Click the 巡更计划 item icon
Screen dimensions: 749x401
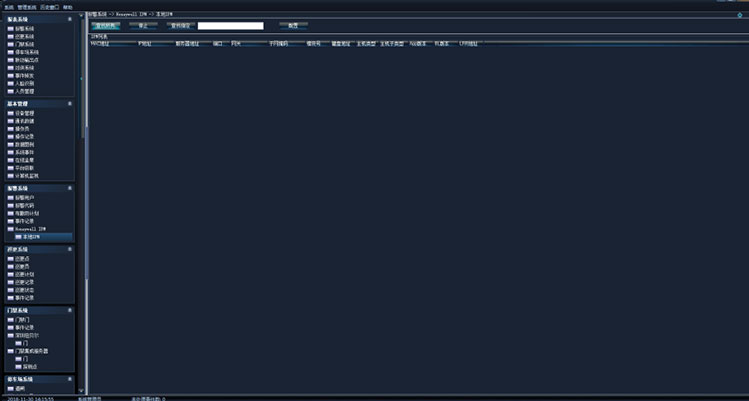(10, 274)
